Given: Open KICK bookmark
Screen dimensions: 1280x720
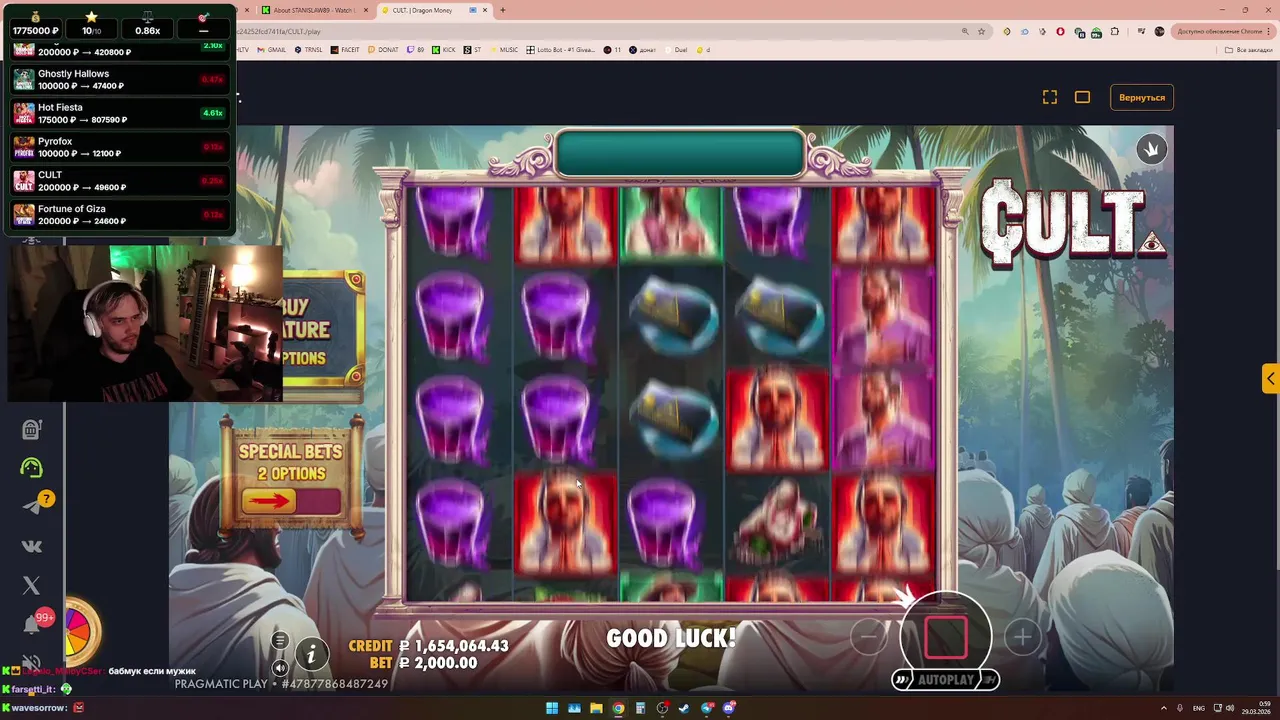Looking at the screenshot, I should tap(443, 50).
